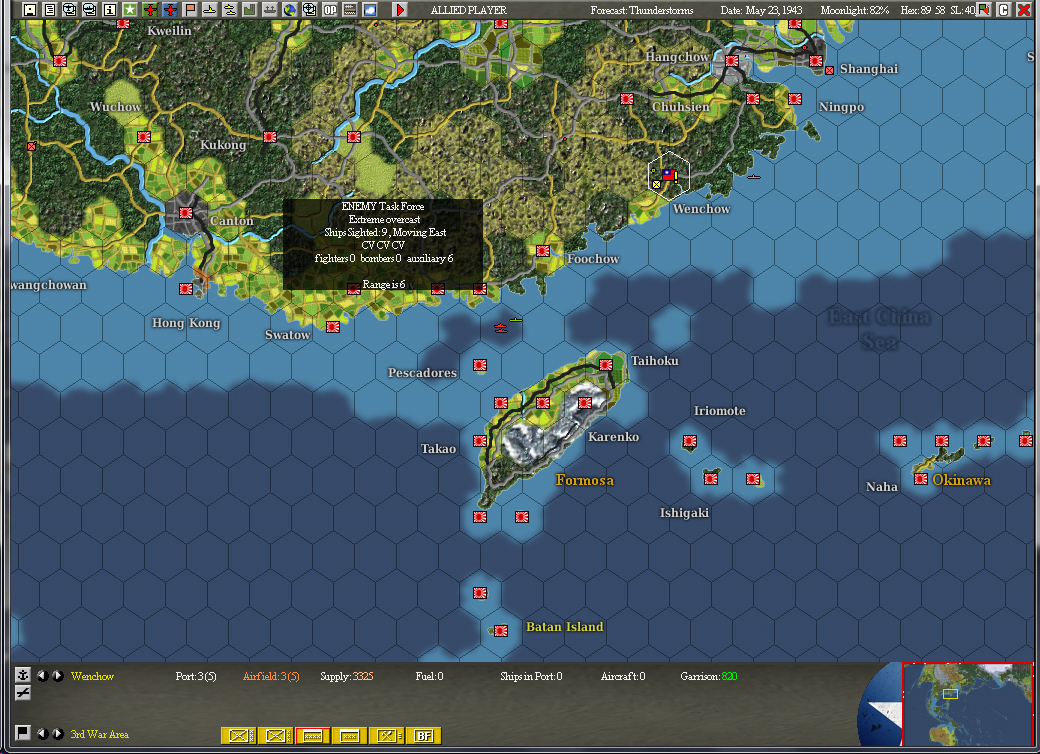Go to next base with right arrow beside Wenchow
This screenshot has height=754, width=1040.
pyautogui.click(x=58, y=676)
